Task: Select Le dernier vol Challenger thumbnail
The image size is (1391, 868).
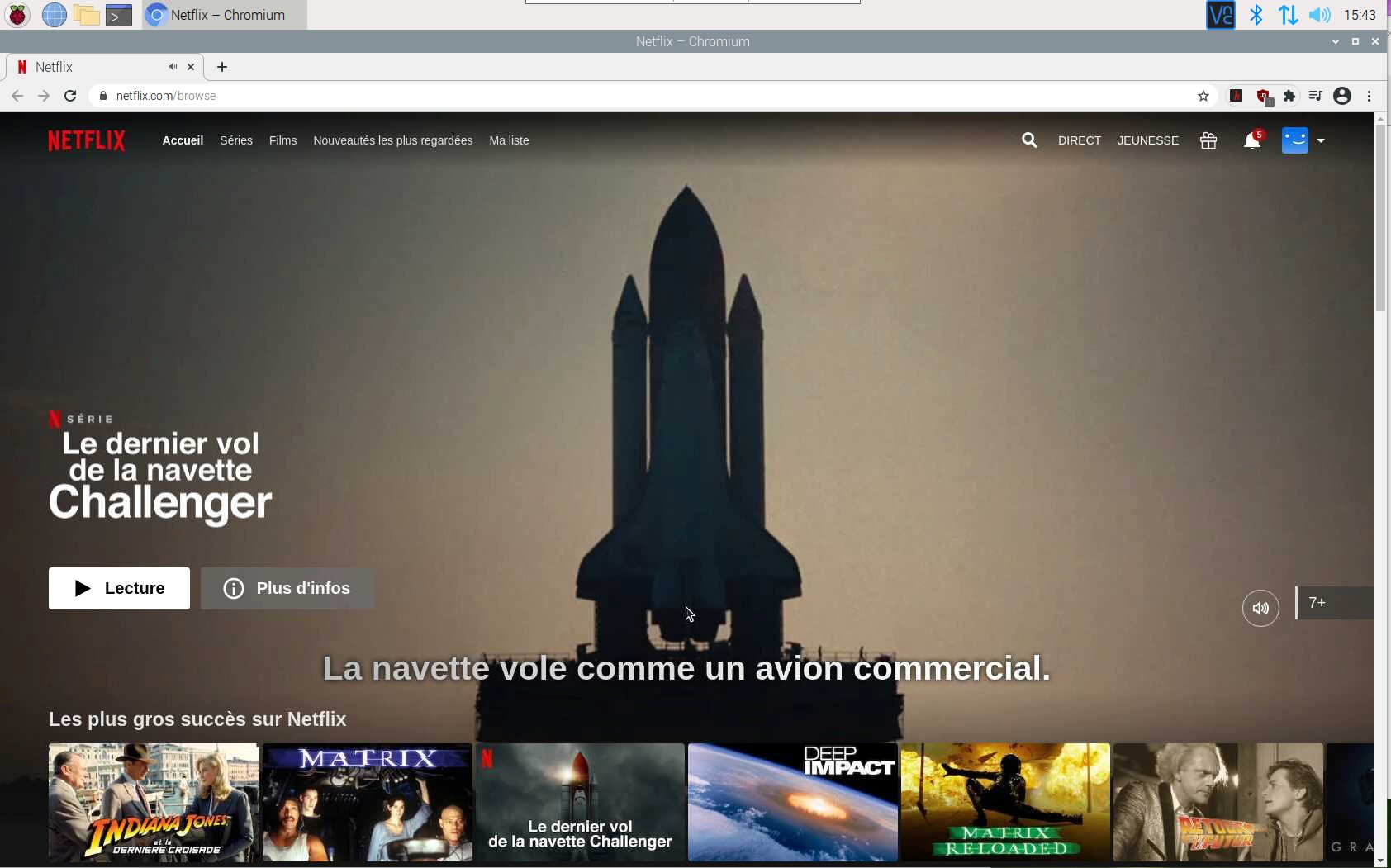Action: tap(580, 802)
